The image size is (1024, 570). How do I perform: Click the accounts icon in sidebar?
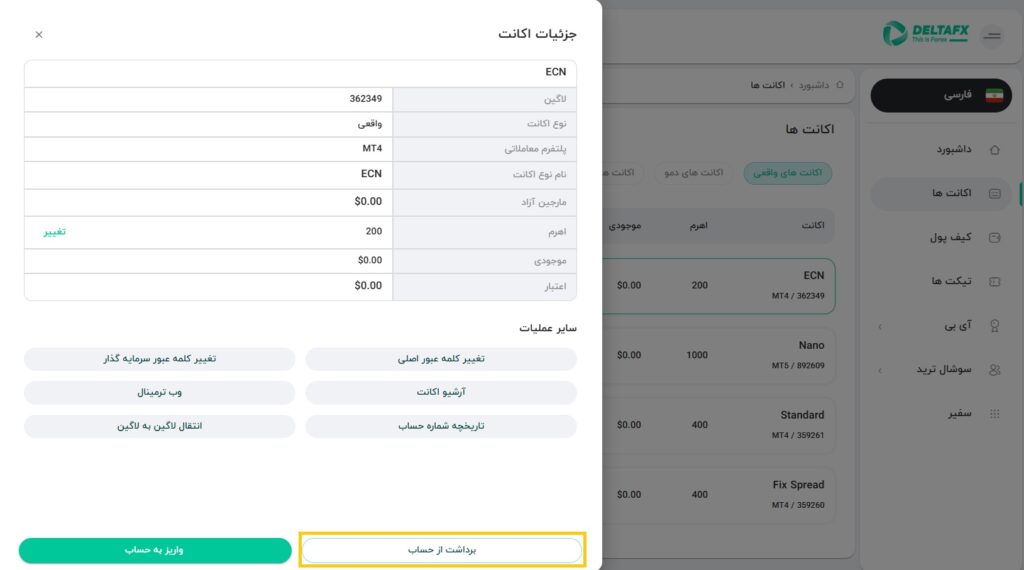(x=994, y=193)
